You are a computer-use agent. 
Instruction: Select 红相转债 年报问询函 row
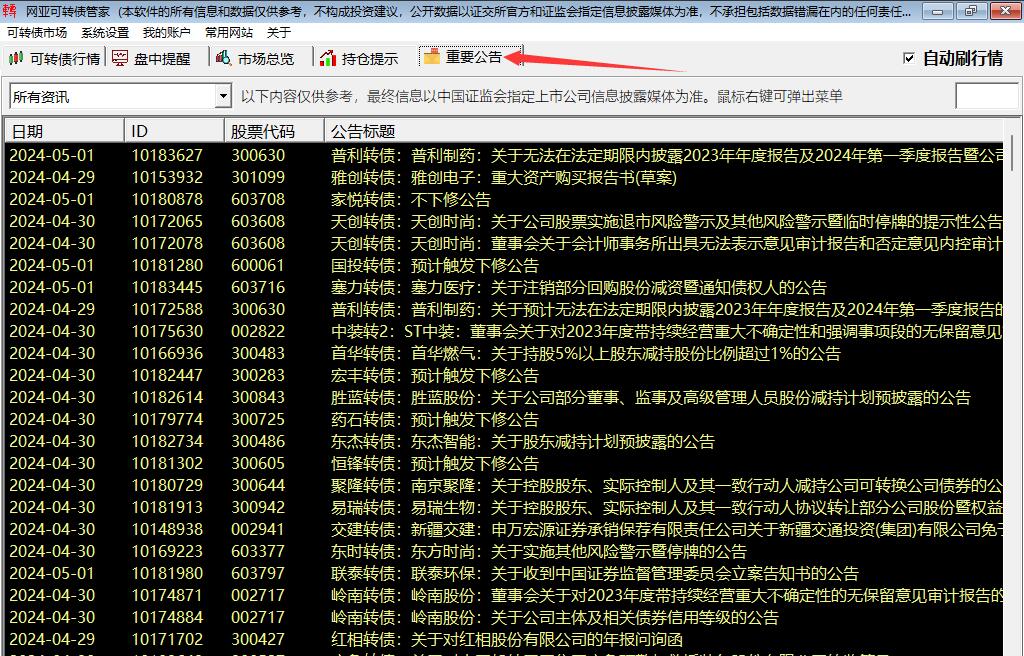[x=504, y=640]
